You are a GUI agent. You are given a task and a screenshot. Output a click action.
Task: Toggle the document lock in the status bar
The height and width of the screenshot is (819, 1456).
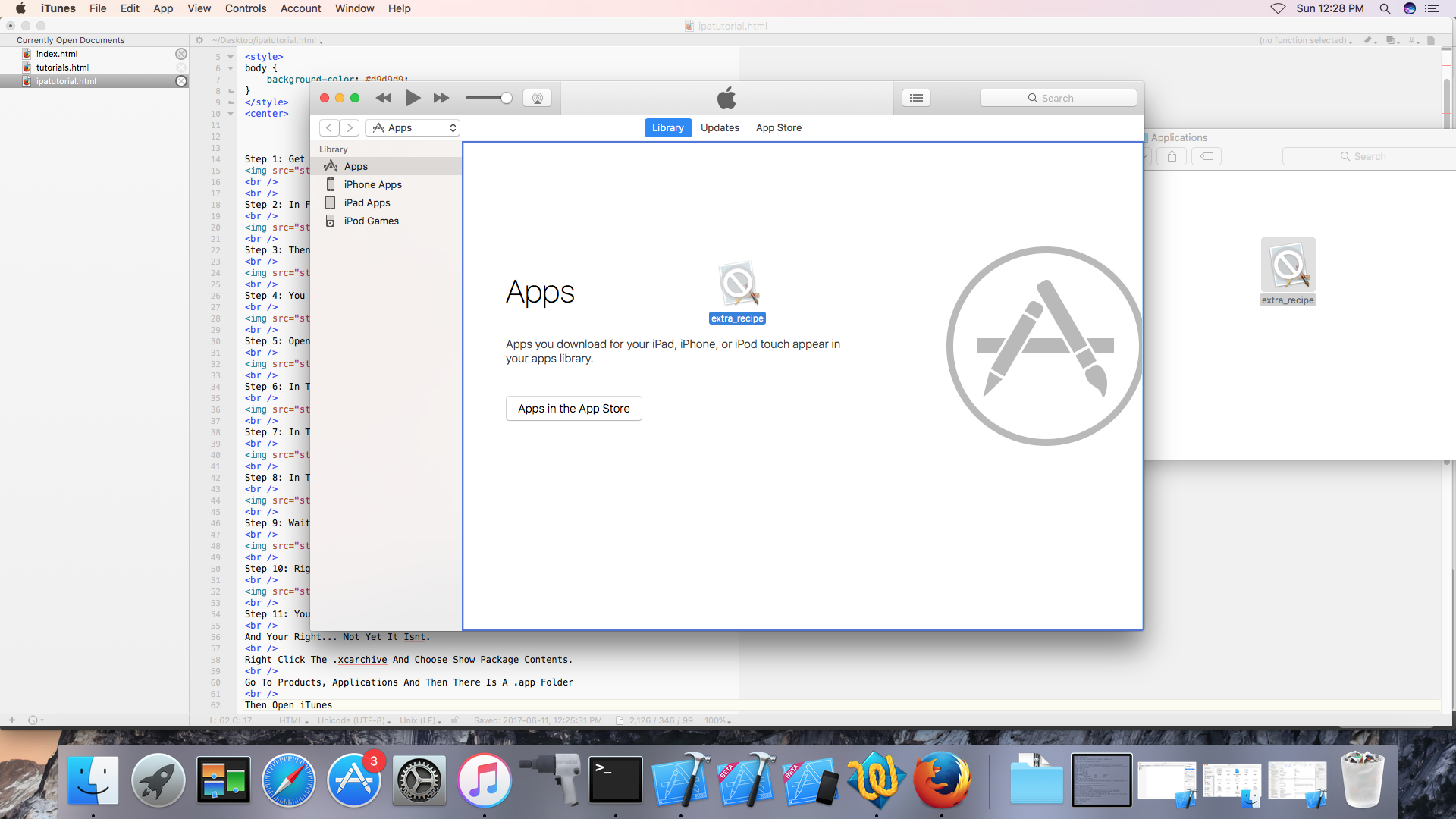(x=455, y=720)
